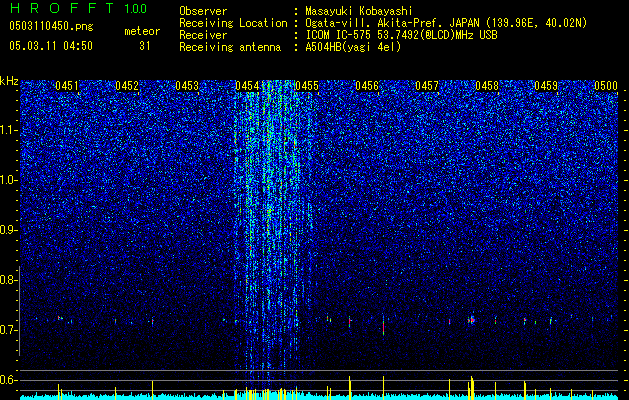This screenshot has height=400, width=629.
Task: Click time marker 0457
Action: (x=427, y=86)
